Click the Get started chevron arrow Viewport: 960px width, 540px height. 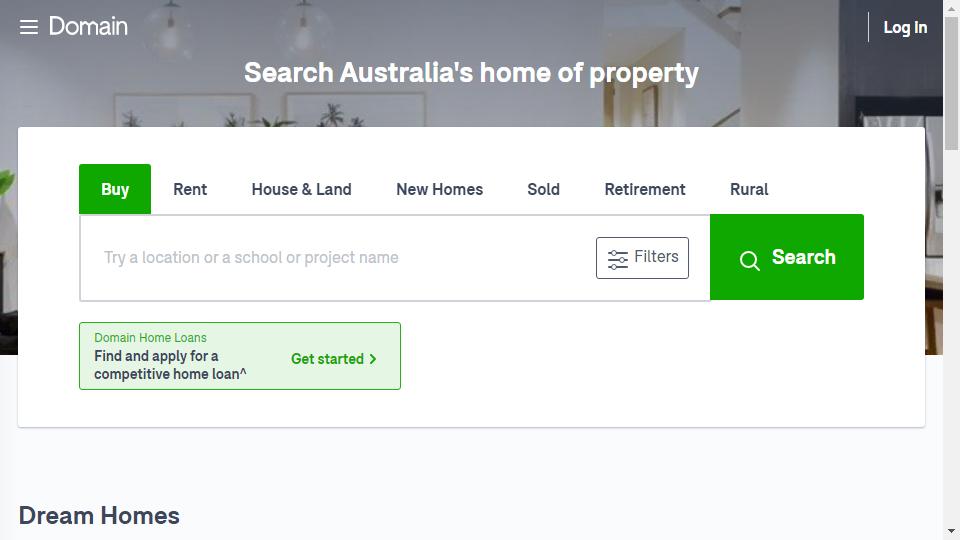[x=373, y=359]
